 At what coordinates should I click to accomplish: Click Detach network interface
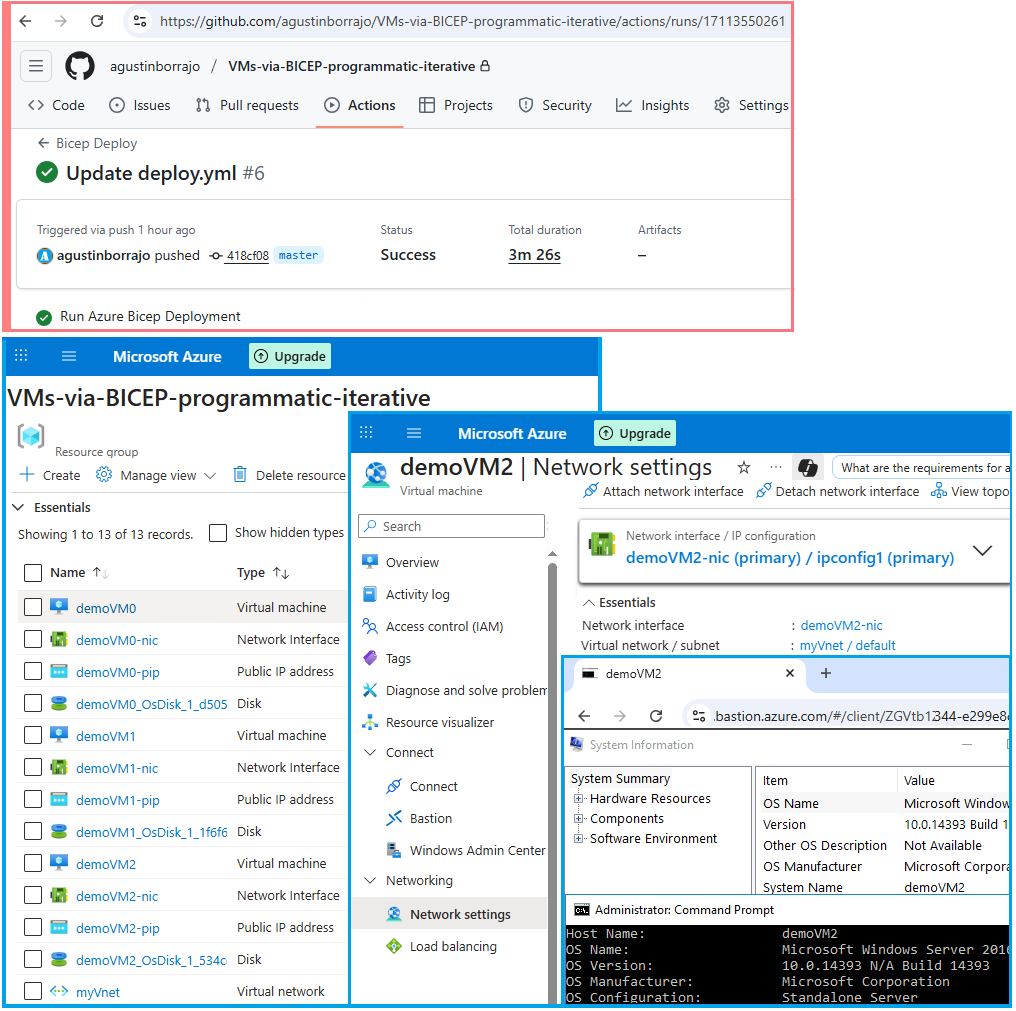point(837,491)
